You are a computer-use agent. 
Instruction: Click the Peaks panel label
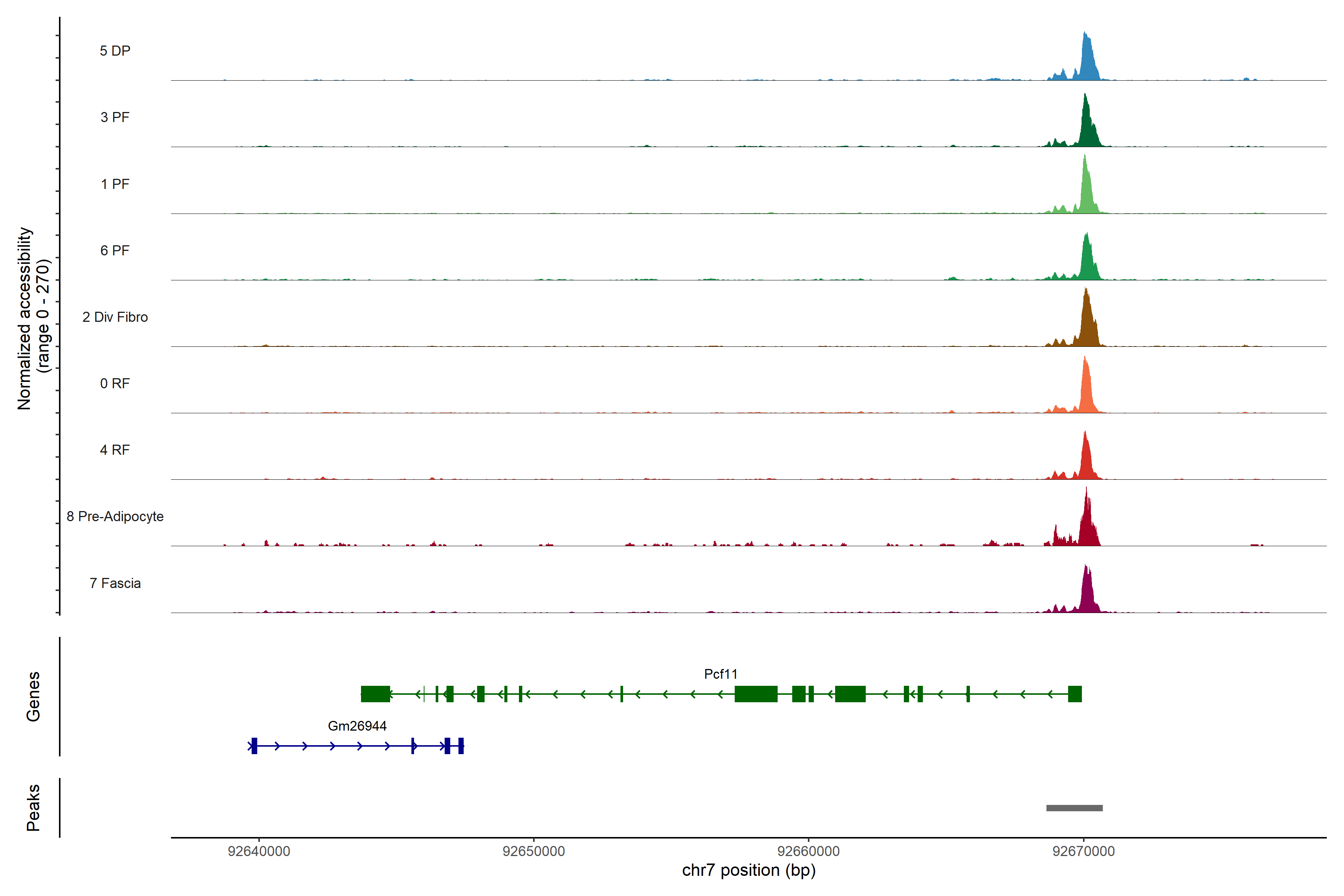(33, 808)
